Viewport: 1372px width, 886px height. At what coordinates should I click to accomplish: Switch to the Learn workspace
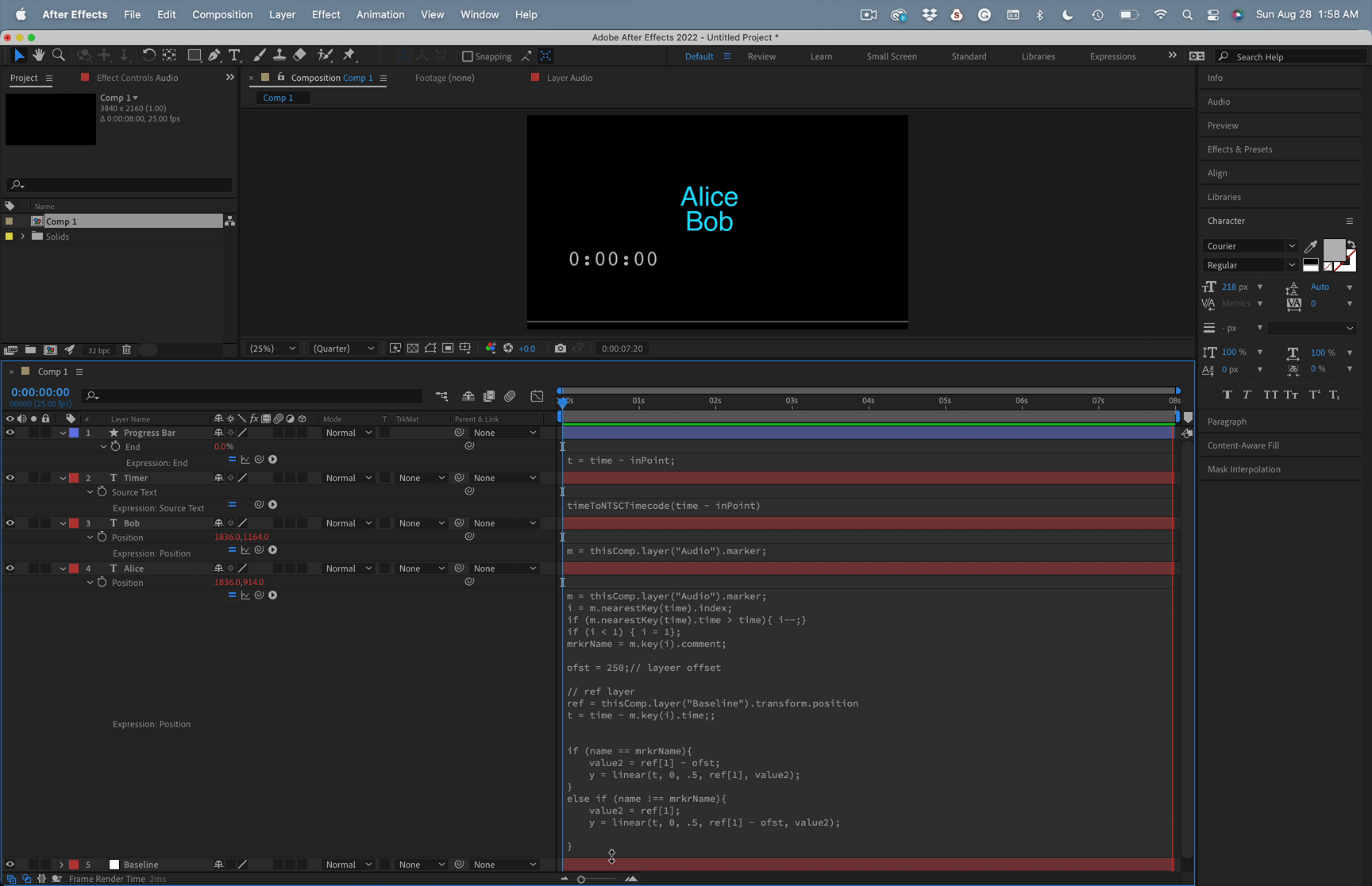coord(821,56)
